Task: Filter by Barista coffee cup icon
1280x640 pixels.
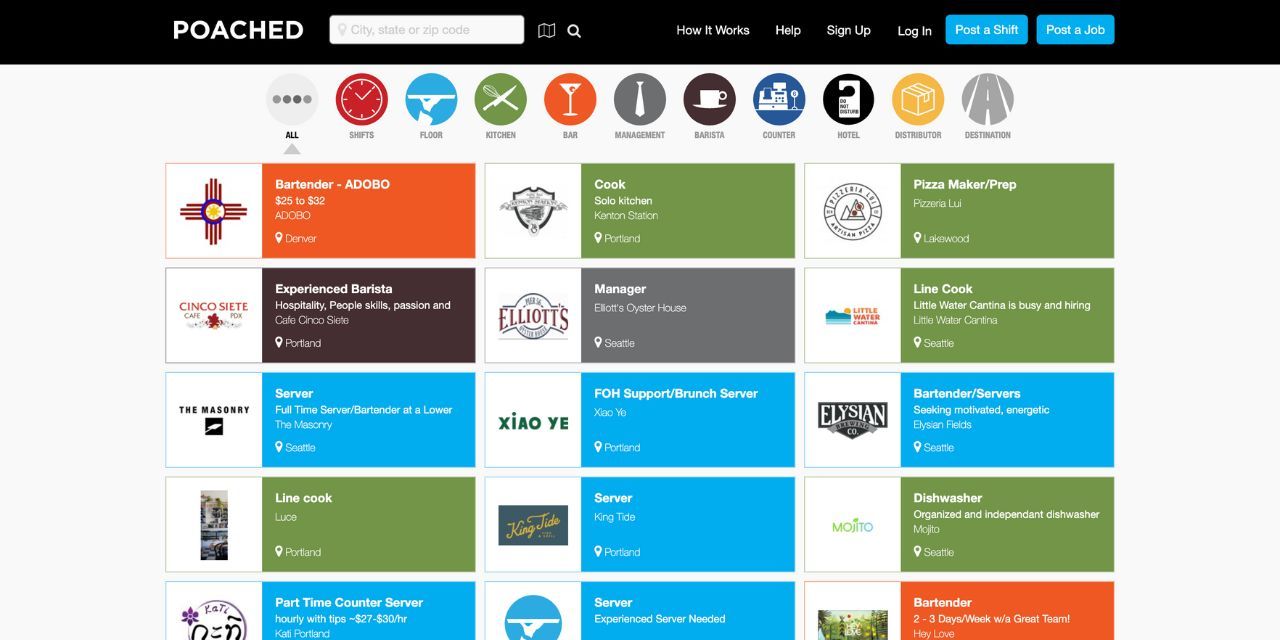Action: pyautogui.click(x=709, y=100)
